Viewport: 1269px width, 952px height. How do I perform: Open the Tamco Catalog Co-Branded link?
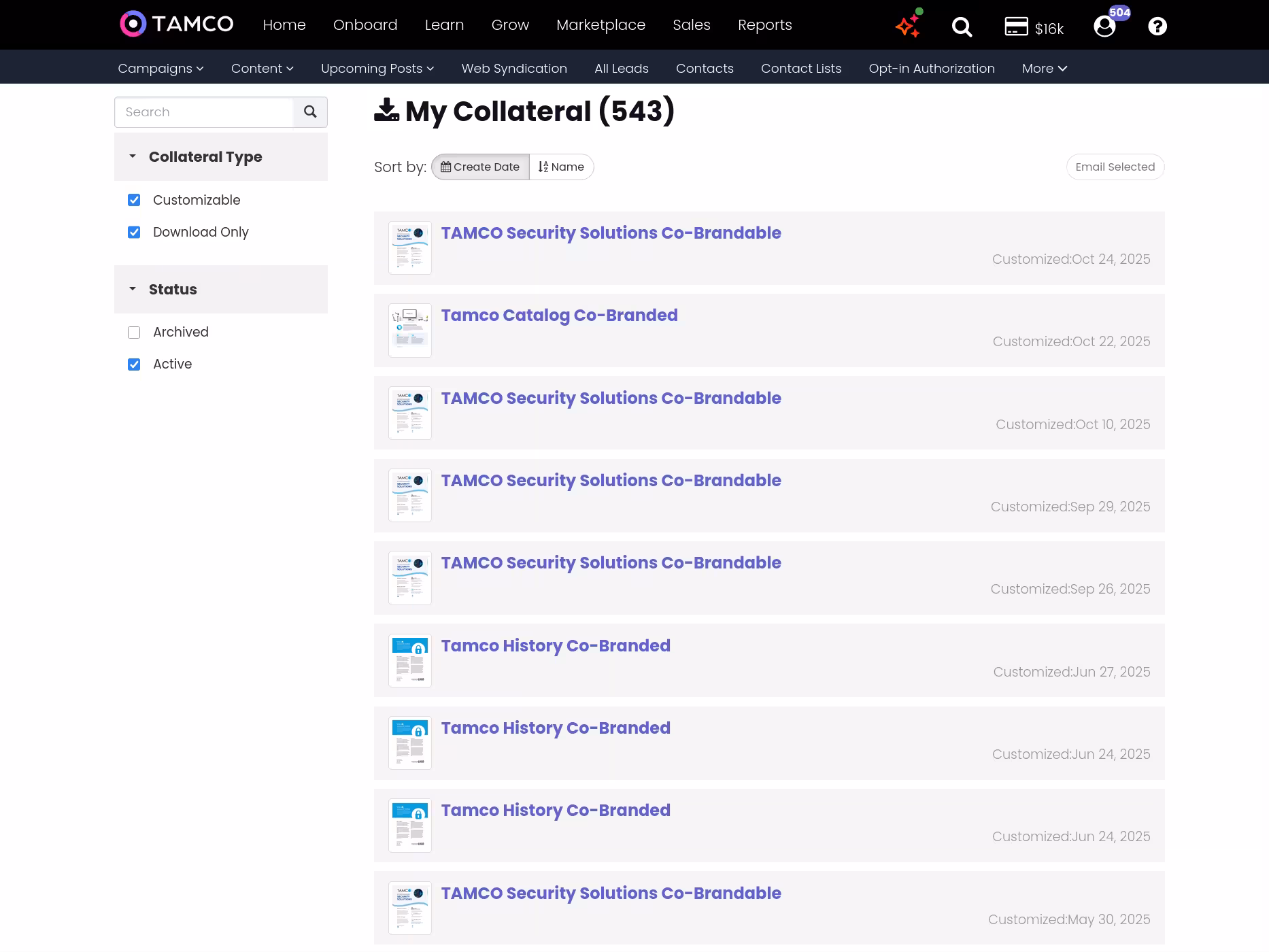click(559, 316)
